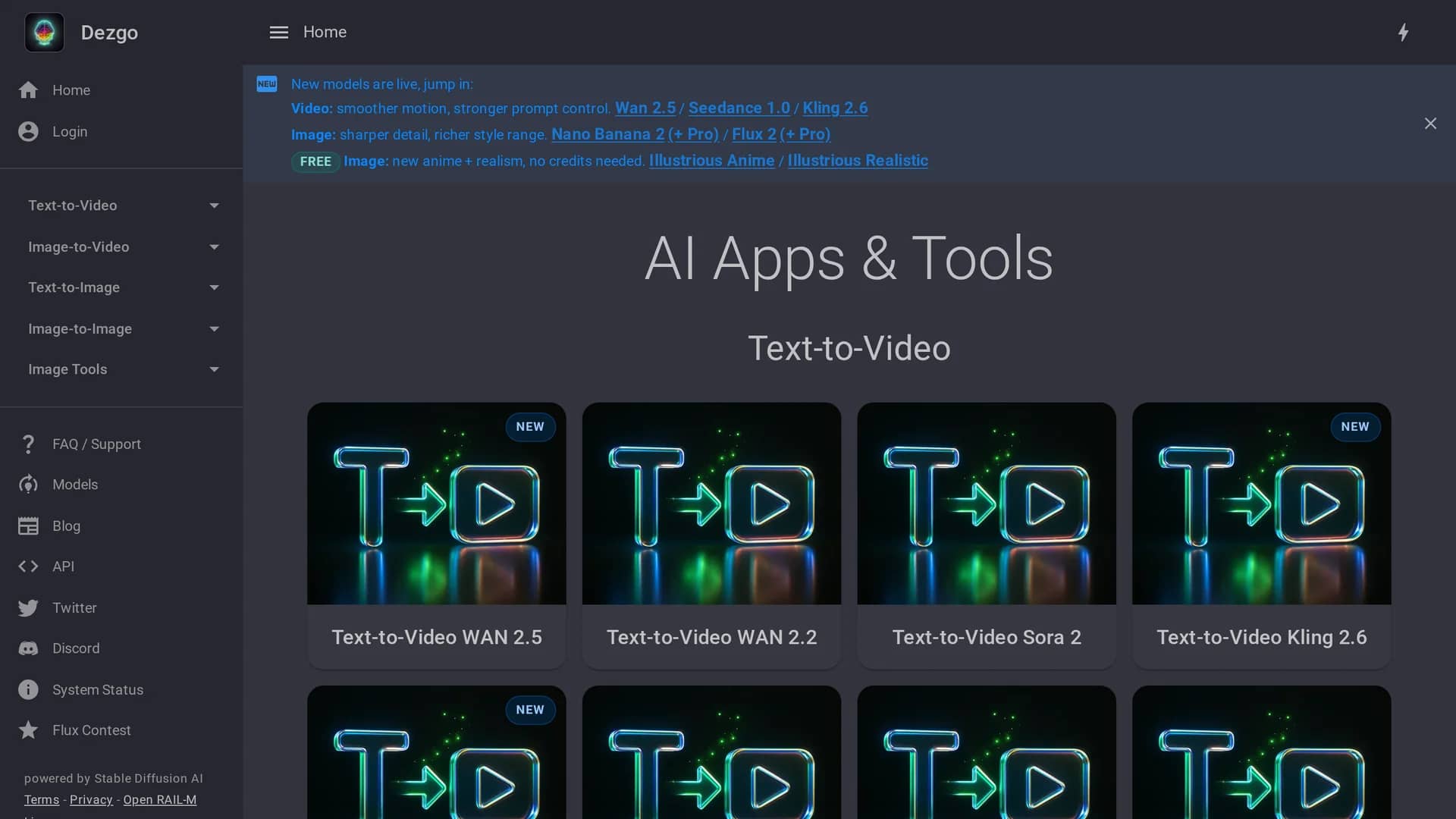Click the Blog icon in sidebar
1456x819 pixels.
[x=28, y=526]
